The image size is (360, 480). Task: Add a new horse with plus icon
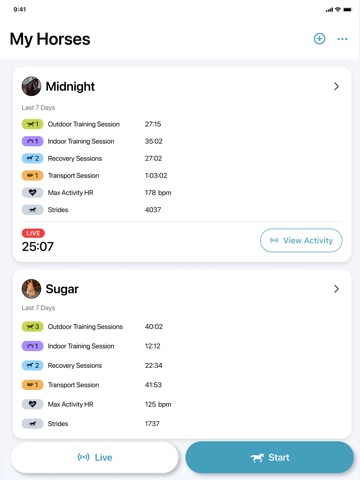tap(319, 39)
